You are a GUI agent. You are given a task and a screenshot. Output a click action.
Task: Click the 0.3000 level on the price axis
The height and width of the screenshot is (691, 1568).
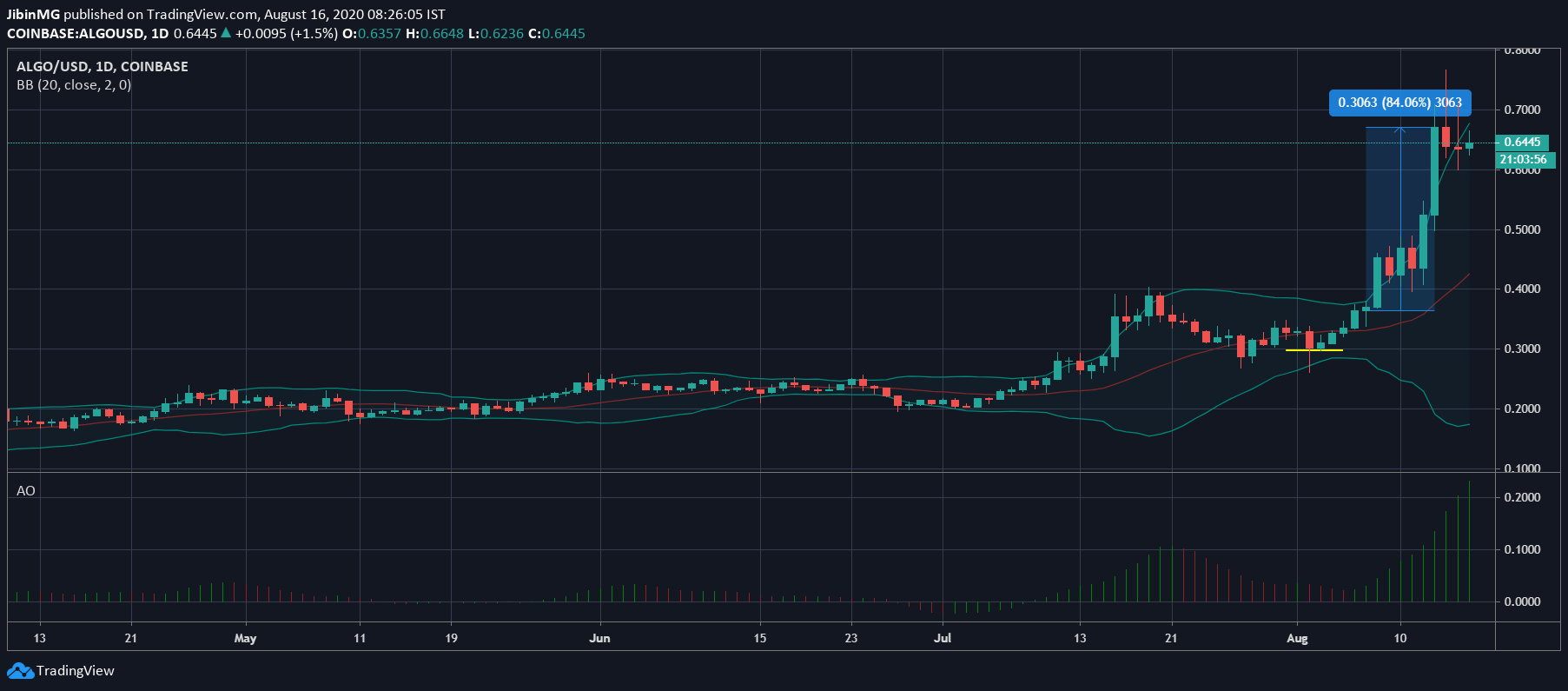[x=1522, y=349]
